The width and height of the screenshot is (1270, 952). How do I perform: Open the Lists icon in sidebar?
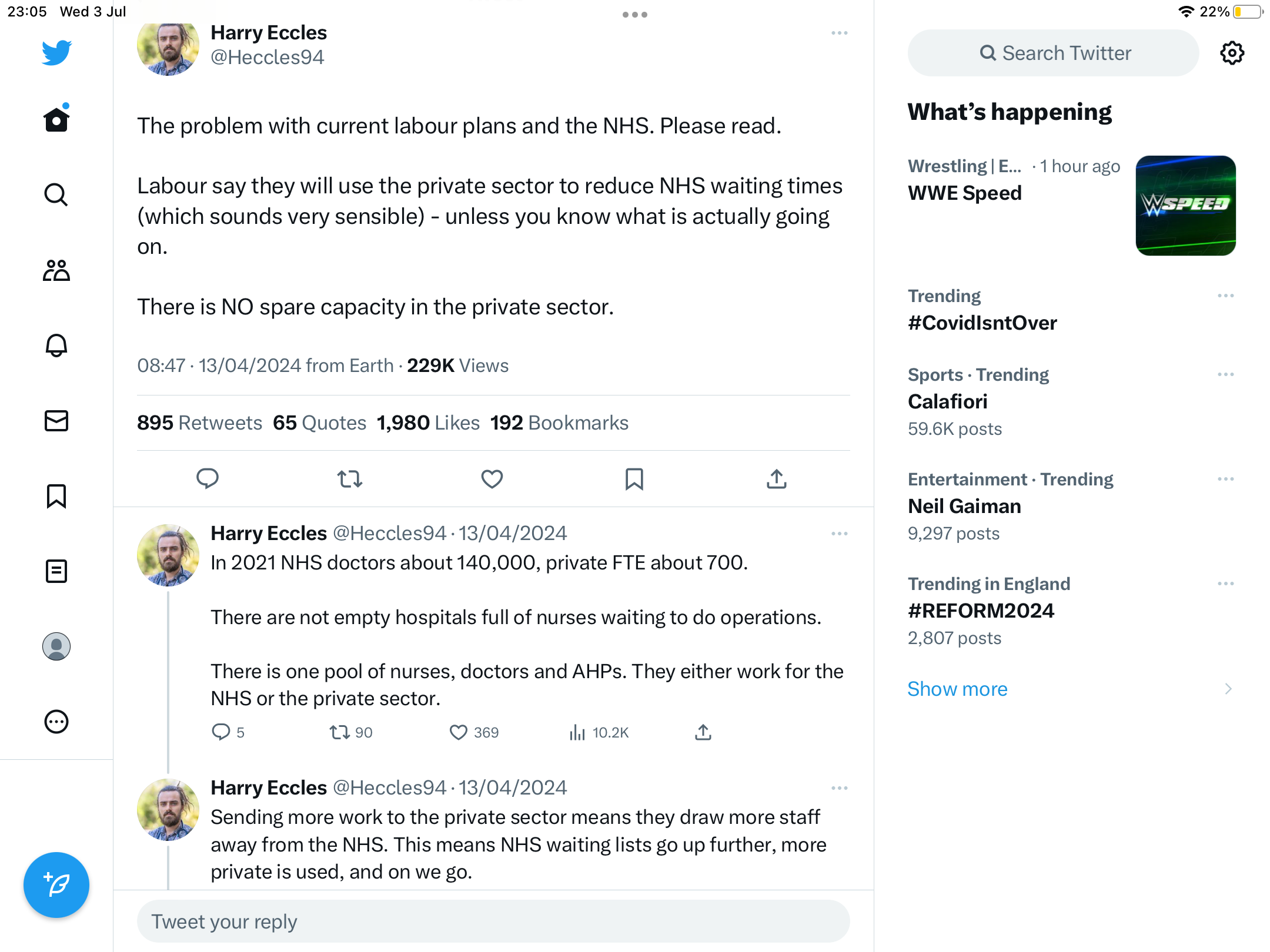56,571
